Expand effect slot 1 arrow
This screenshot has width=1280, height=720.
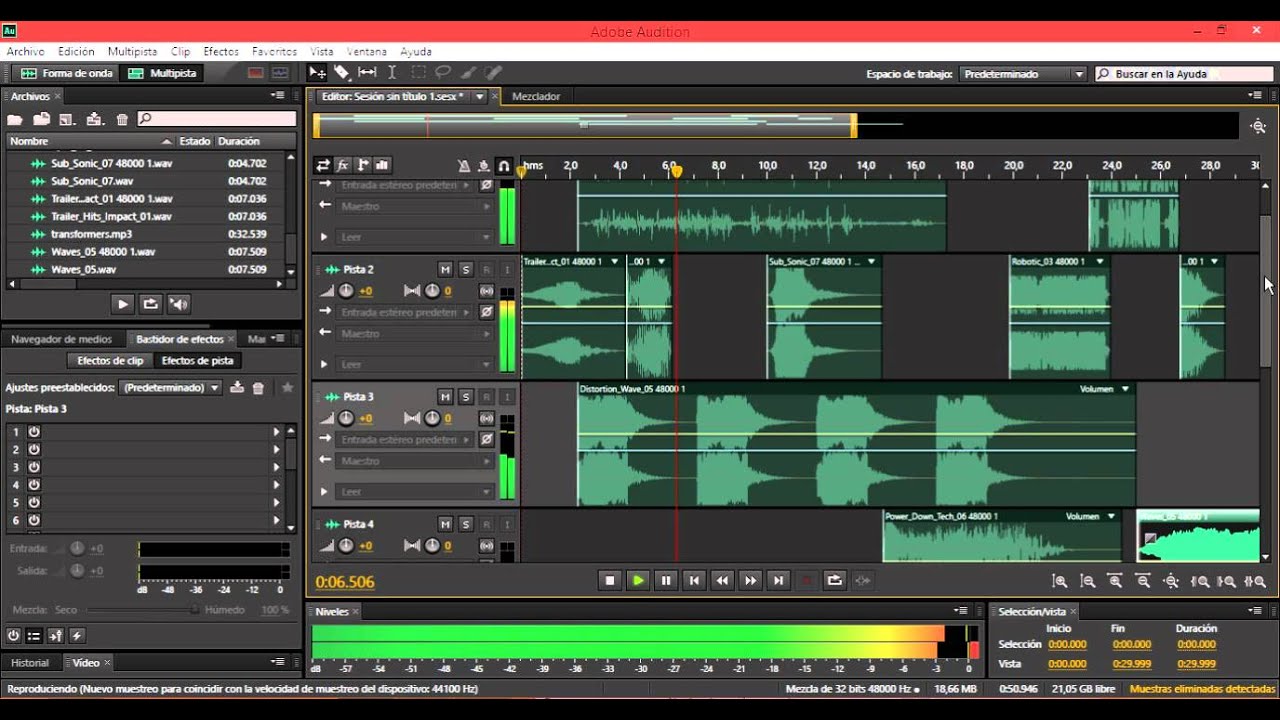277,432
